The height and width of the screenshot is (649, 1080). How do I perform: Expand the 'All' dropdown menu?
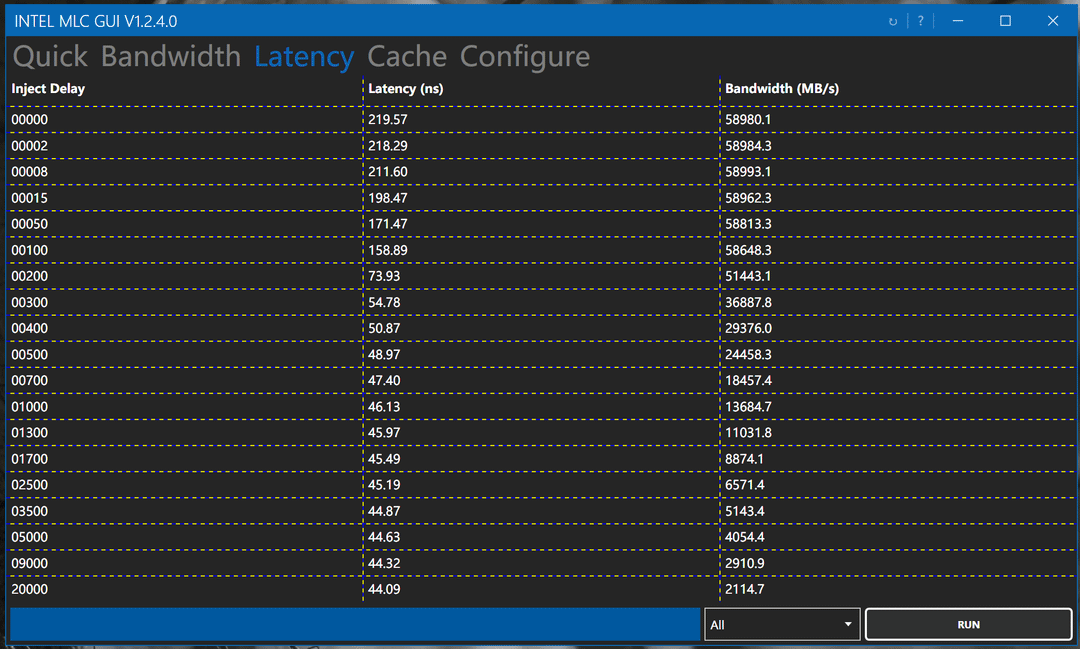tap(782, 625)
